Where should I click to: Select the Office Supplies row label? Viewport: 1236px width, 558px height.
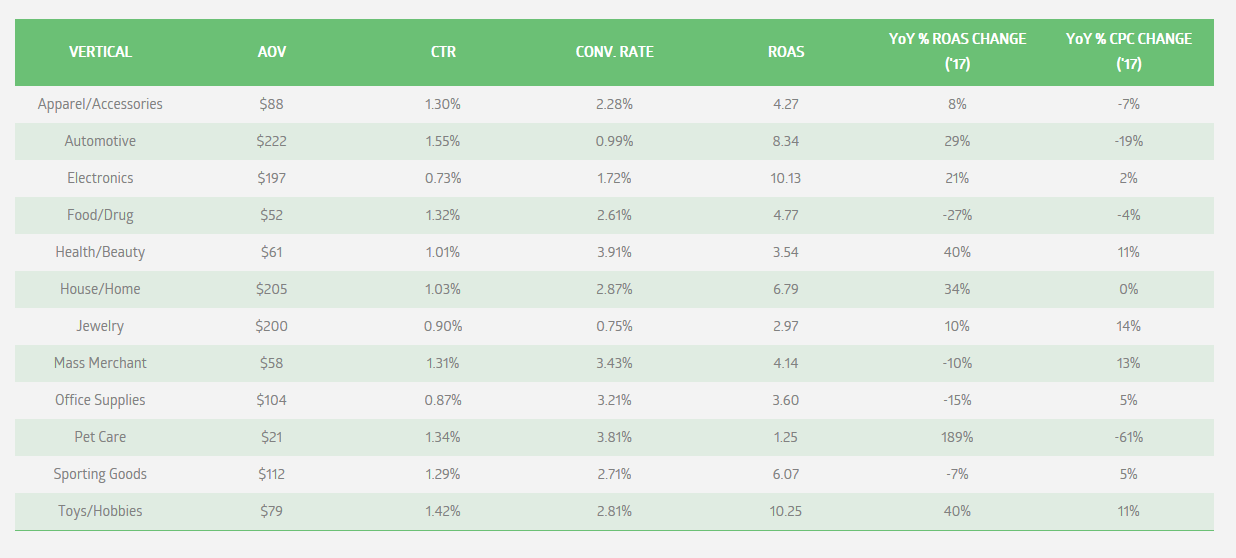pos(100,400)
